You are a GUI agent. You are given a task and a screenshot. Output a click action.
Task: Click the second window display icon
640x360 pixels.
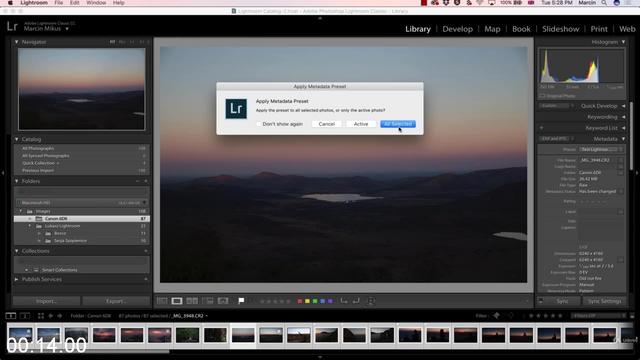25,316
